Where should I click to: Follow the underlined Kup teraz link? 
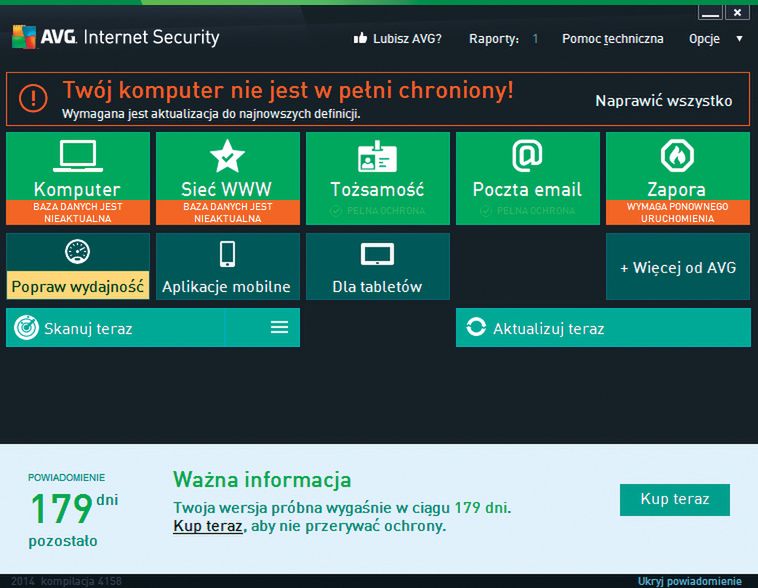click(208, 526)
